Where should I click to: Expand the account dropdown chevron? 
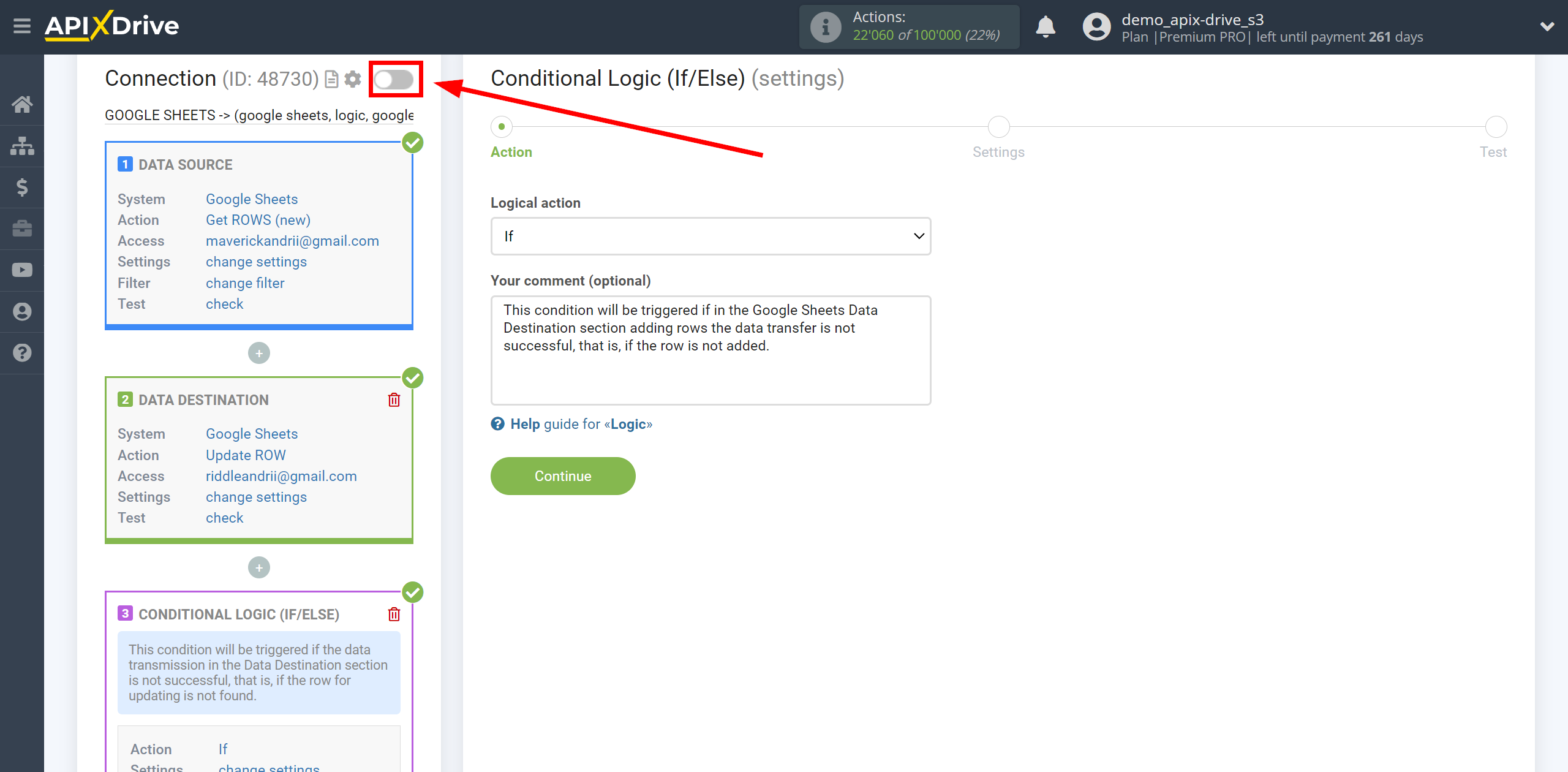coord(1547,26)
